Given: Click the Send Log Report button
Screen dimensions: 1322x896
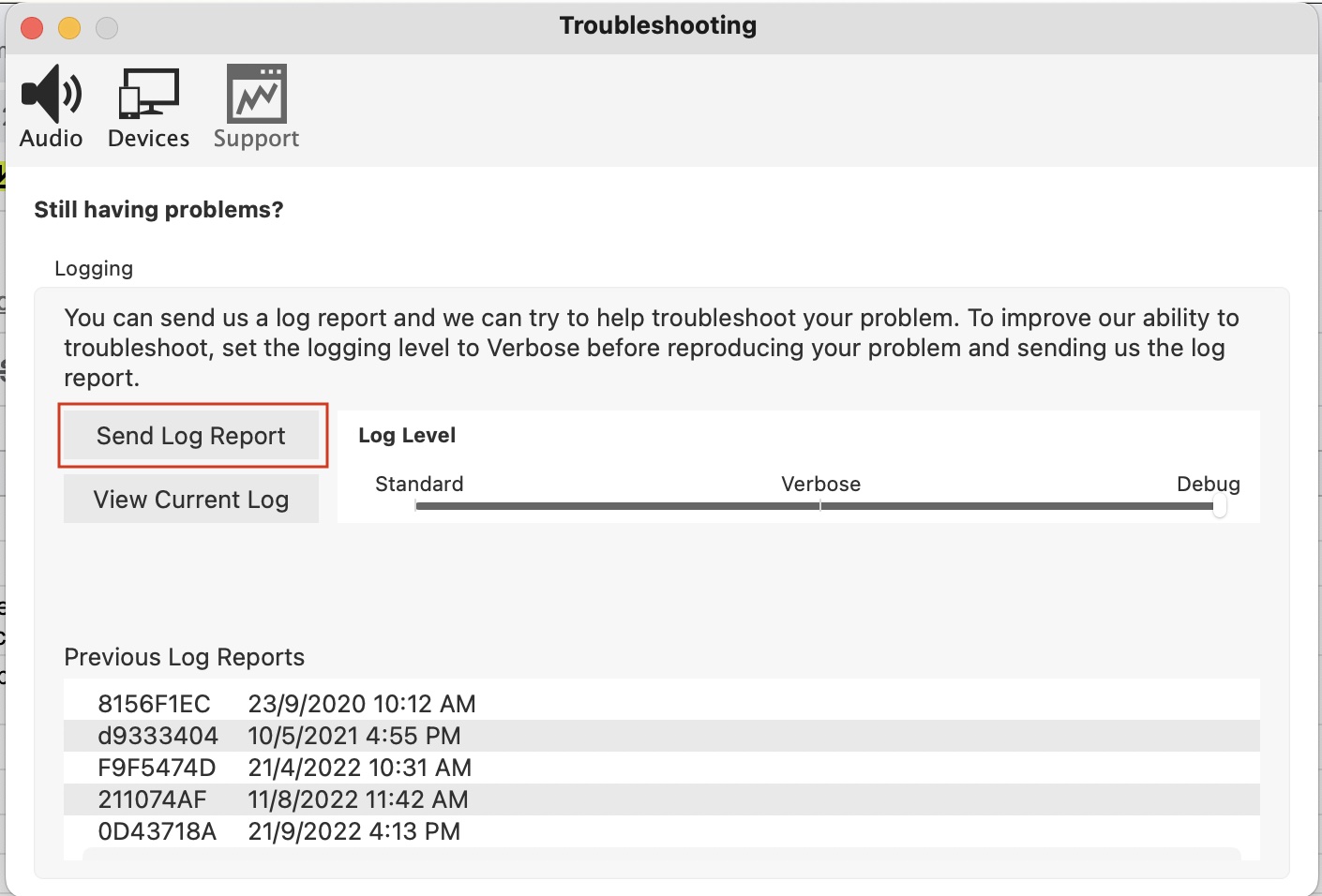Looking at the screenshot, I should pyautogui.click(x=191, y=436).
